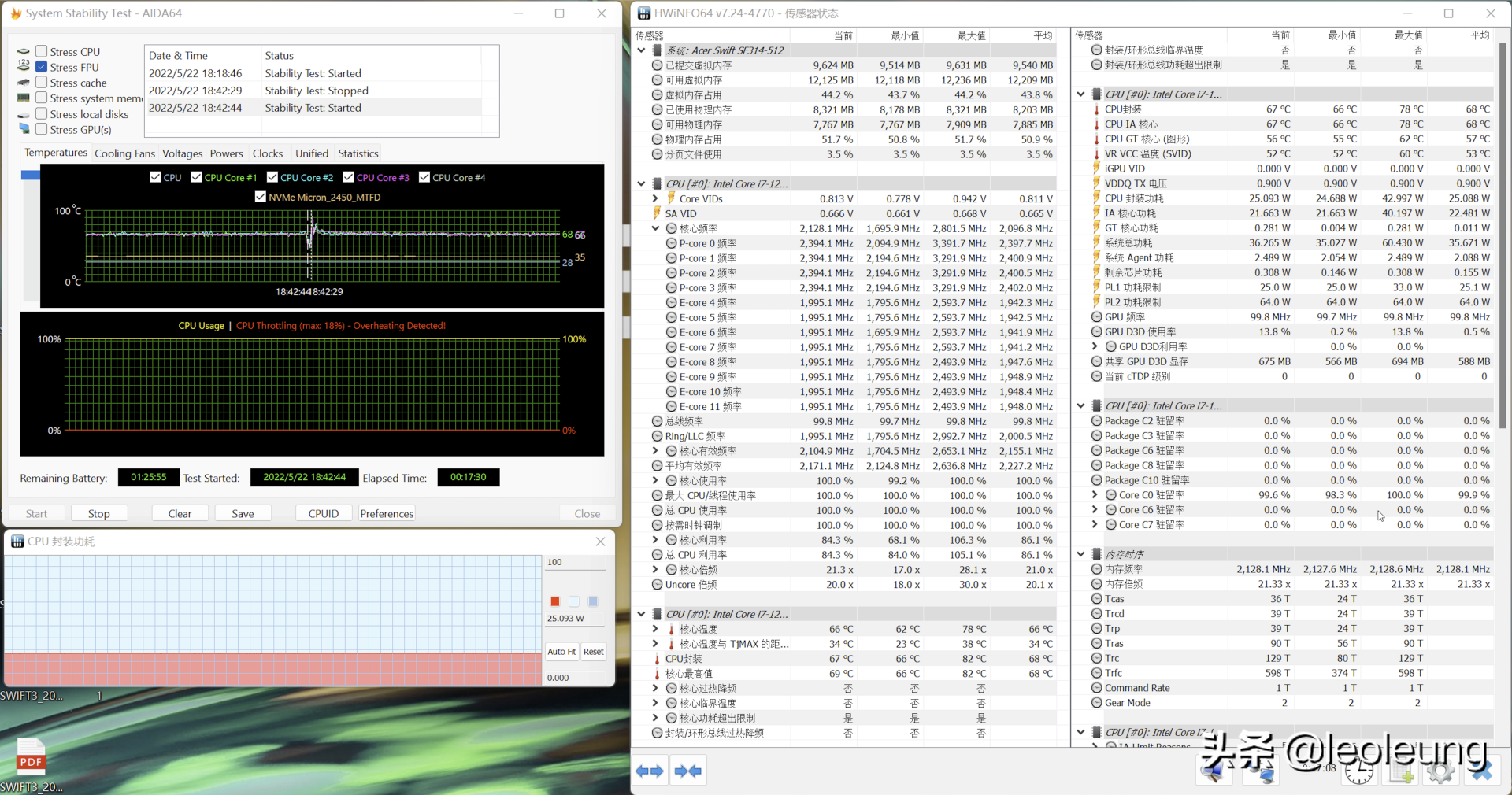Open the HWiNFO settings gear icon
The height and width of the screenshot is (795, 1512).
click(1440, 772)
